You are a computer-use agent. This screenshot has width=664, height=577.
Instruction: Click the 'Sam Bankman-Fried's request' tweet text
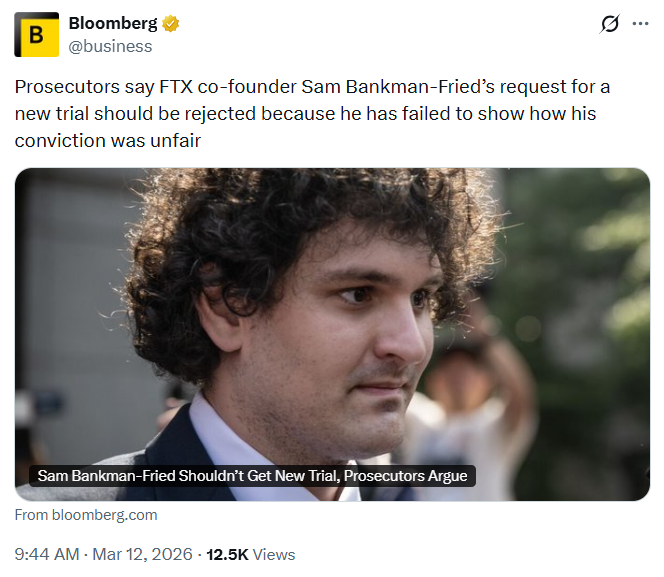[421, 87]
